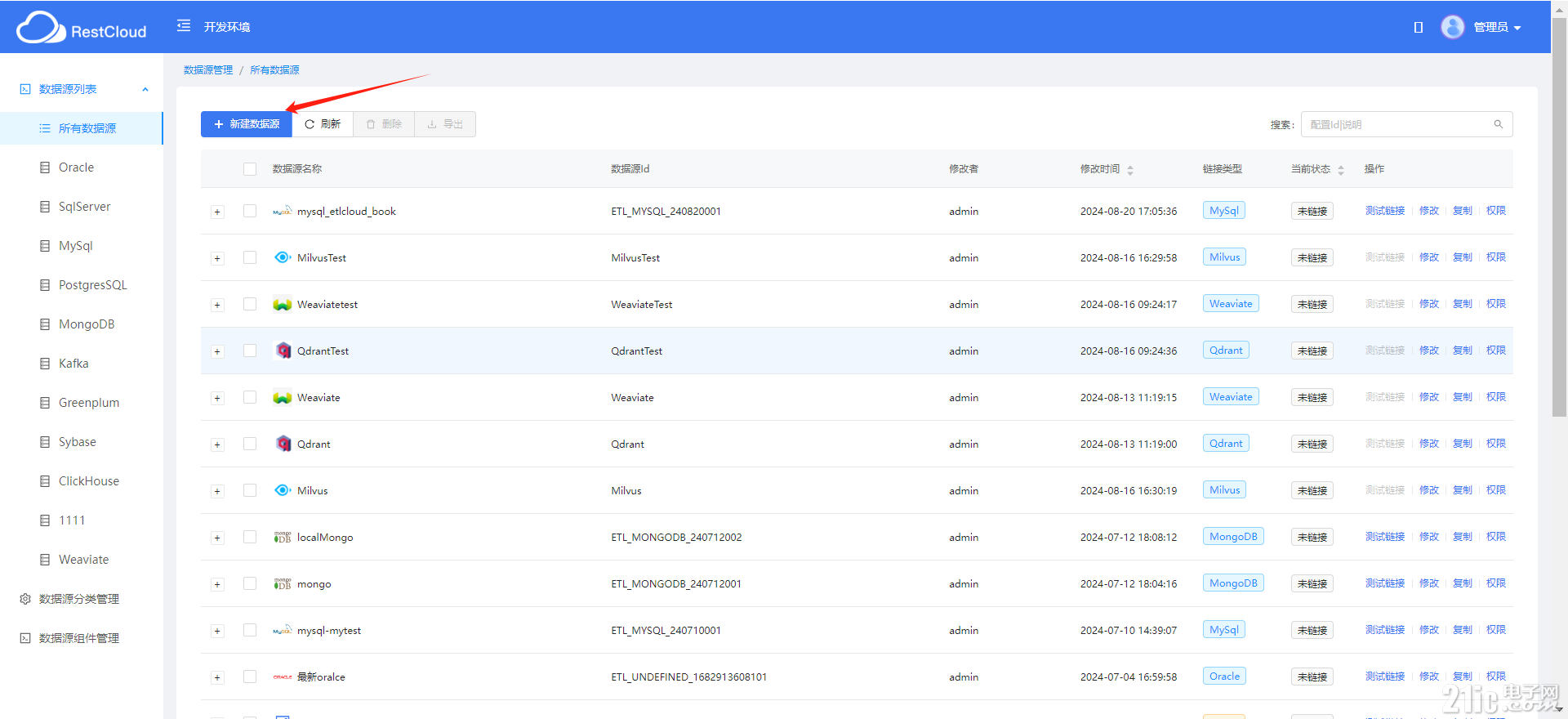Click the Oracle tag in the 最新oralce row

[x=1224, y=677]
